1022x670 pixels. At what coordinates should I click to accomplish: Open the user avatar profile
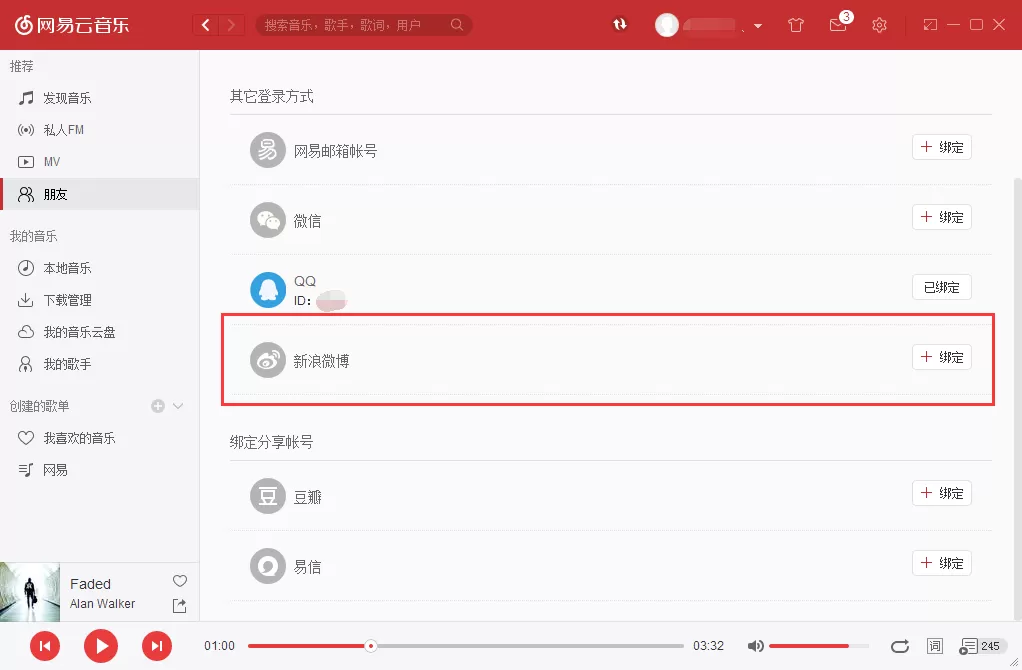(667, 25)
